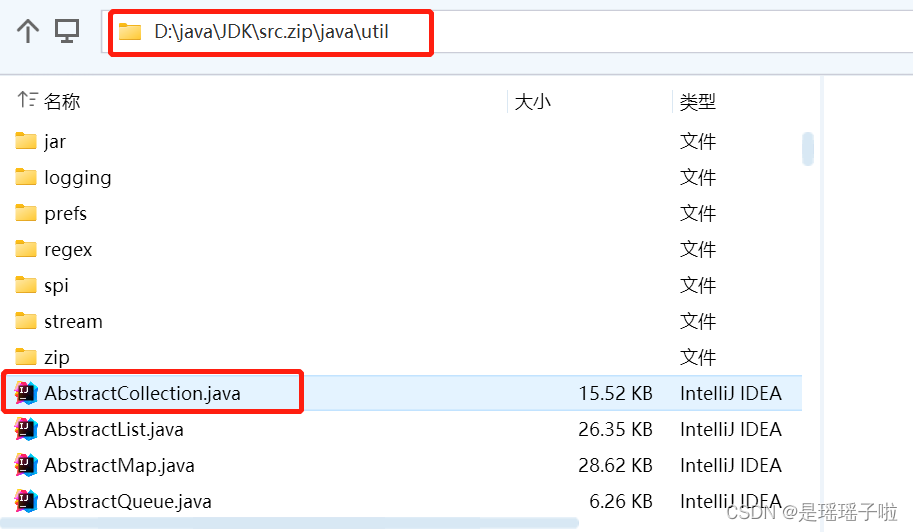Click the IntelliJ icon of AbstractMap.java
This screenshot has height=532, width=913.
(x=26, y=465)
